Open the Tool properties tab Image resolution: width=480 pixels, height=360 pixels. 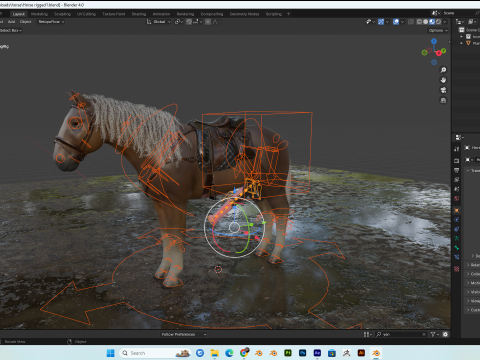point(457,149)
